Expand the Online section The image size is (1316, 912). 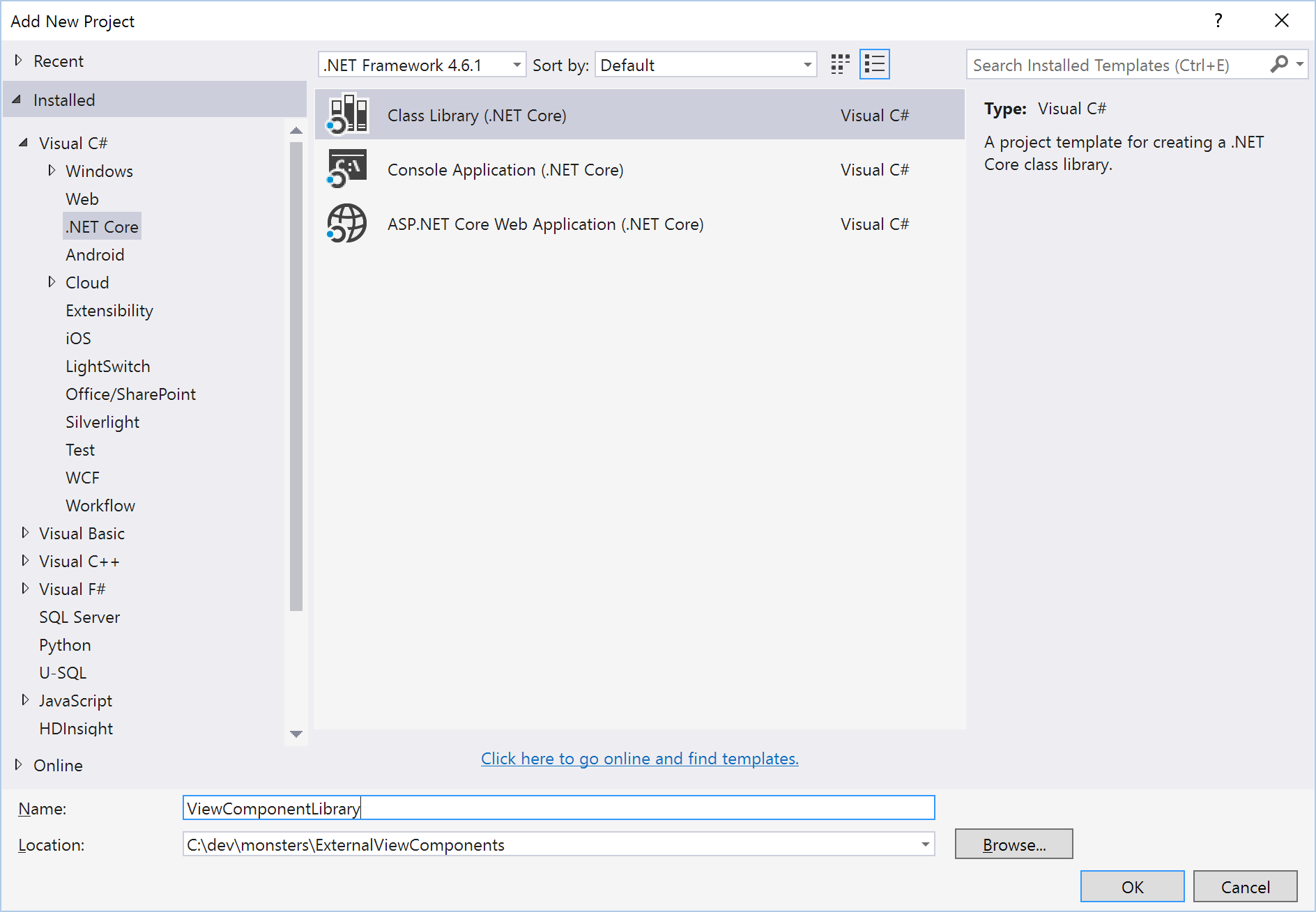18,765
